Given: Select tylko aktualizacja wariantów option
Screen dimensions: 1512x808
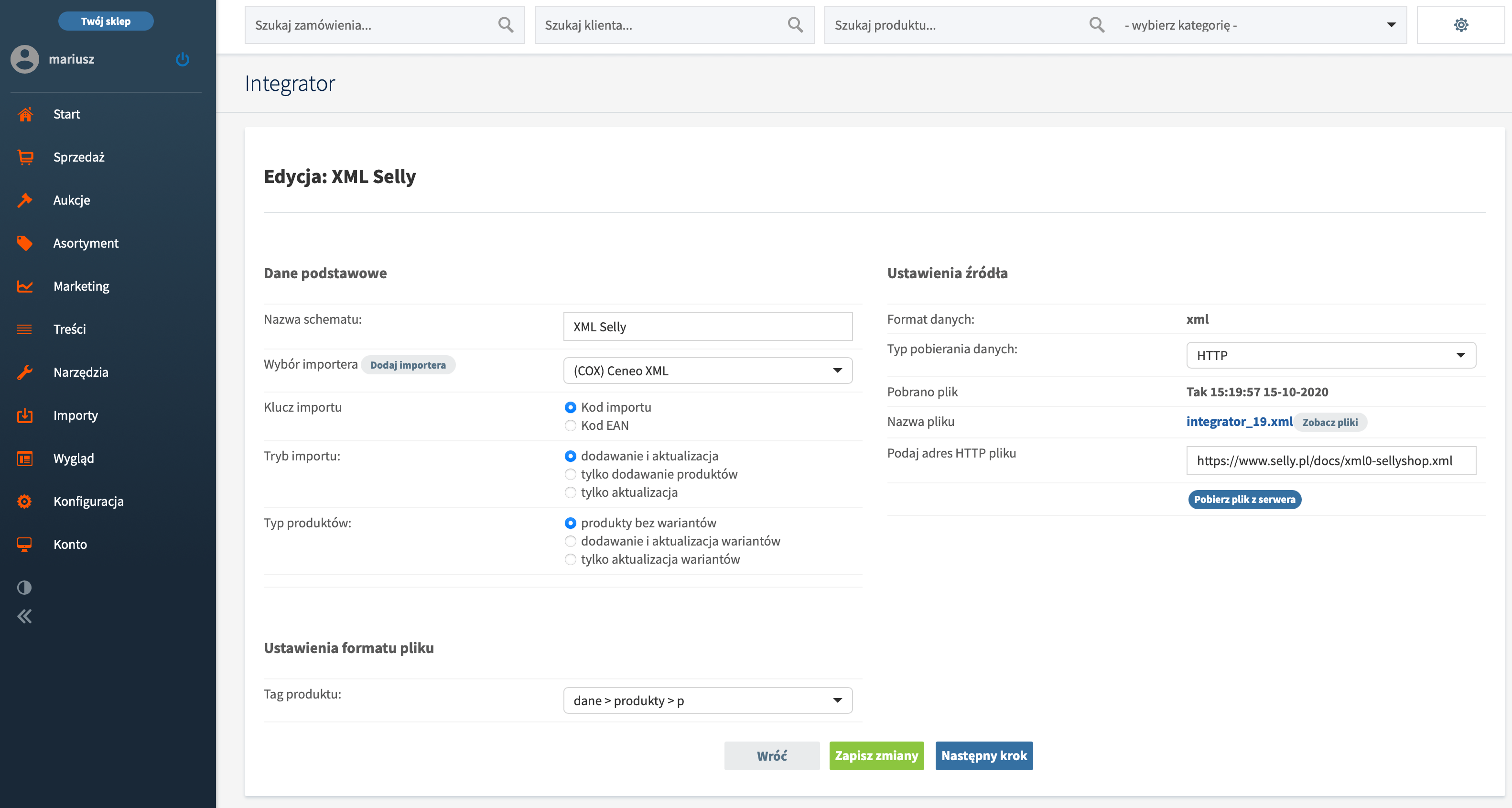Looking at the screenshot, I should coord(570,559).
